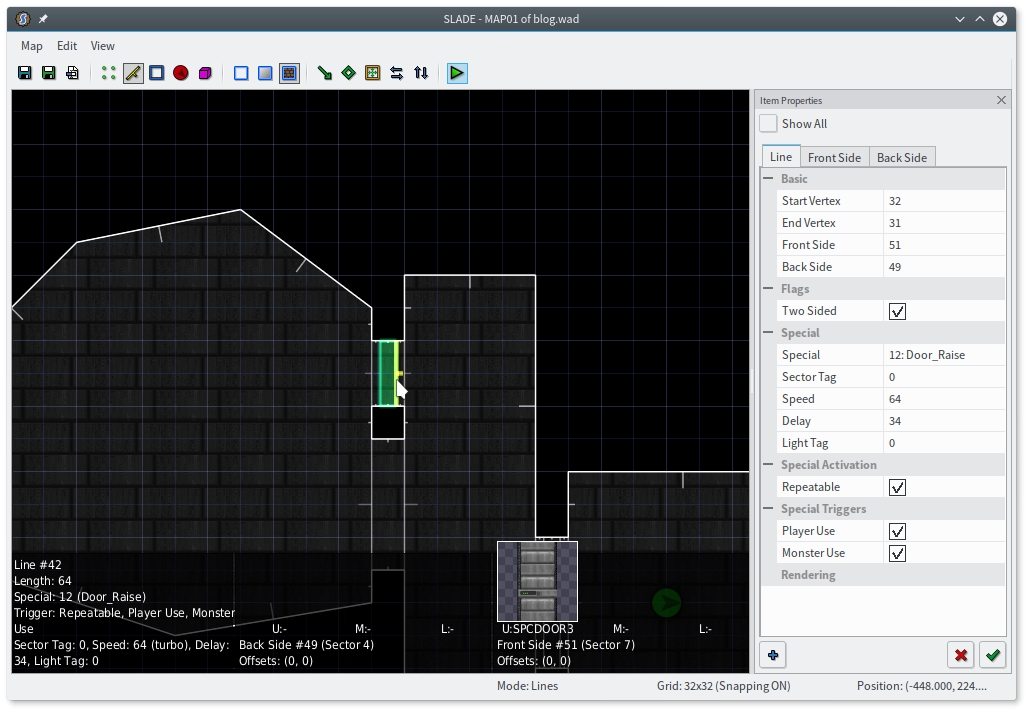Image resolution: width=1029 pixels, height=713 pixels.
Task: Toggle the Repeatable checkbox
Action: pos(897,487)
